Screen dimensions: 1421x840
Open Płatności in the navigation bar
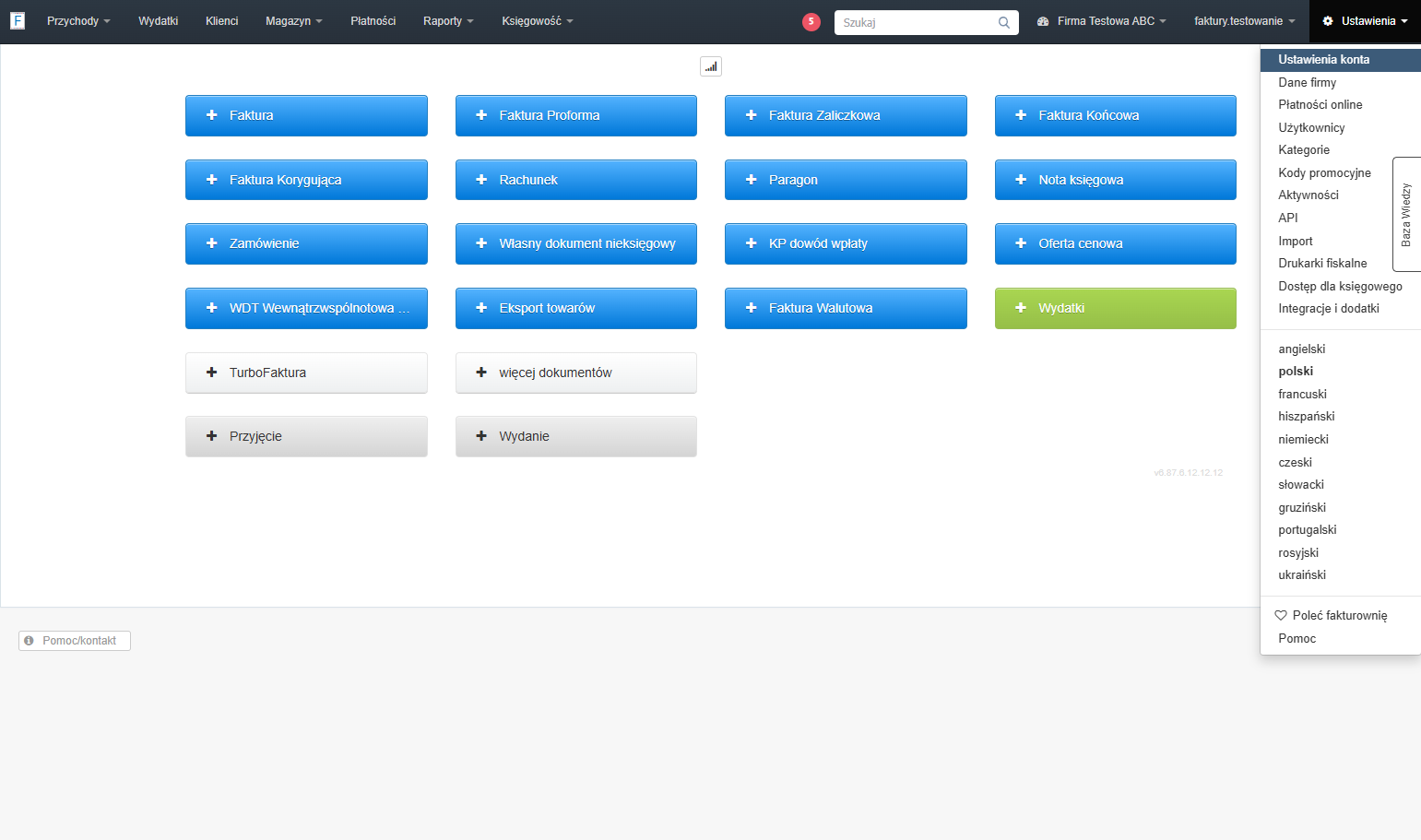[373, 21]
